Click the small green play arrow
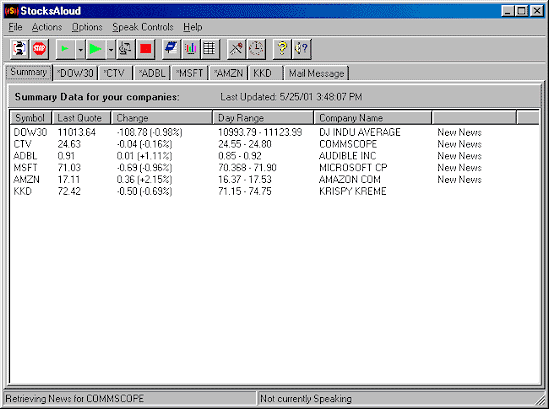The image size is (550, 410). coord(65,49)
